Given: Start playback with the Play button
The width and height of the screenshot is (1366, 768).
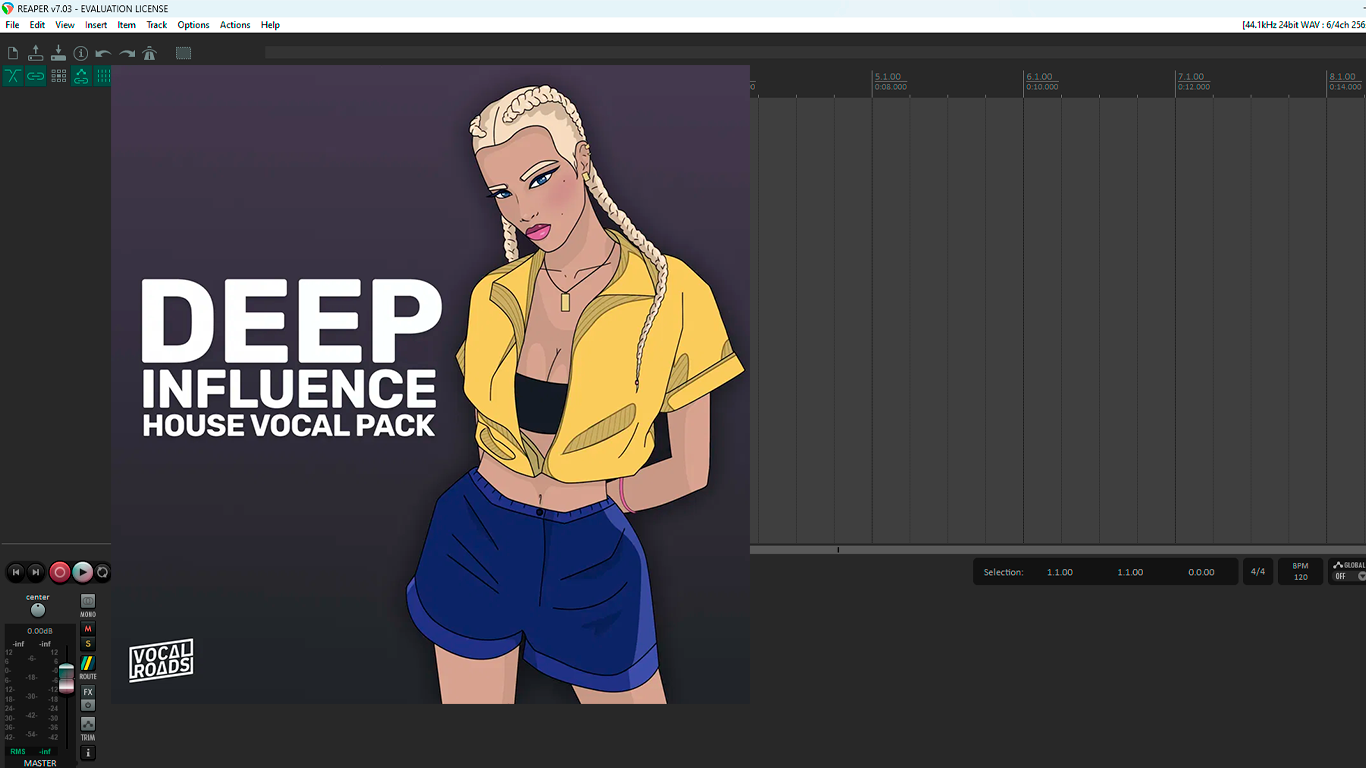Looking at the screenshot, I should point(83,572).
